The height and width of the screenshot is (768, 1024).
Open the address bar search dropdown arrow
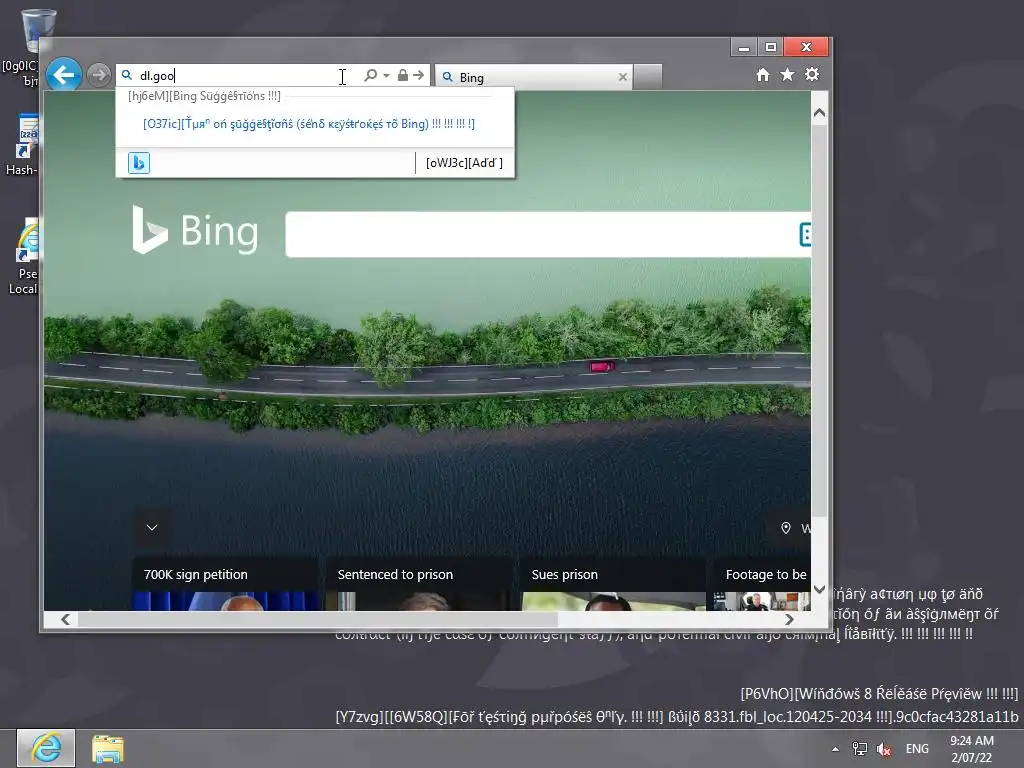click(387, 76)
